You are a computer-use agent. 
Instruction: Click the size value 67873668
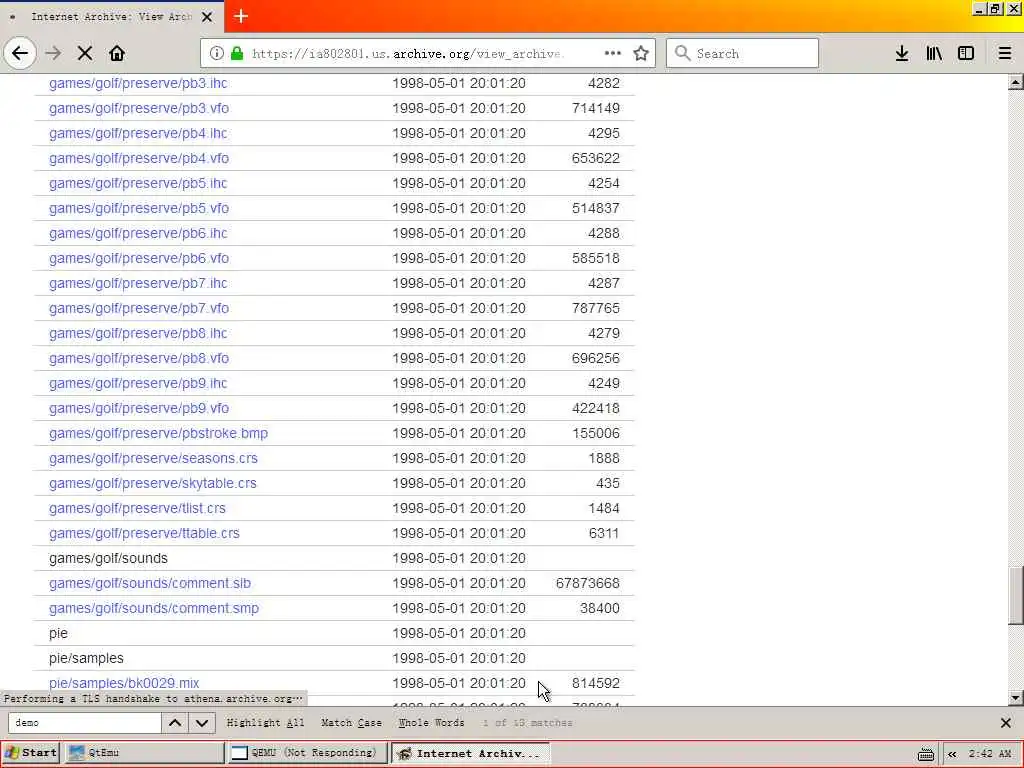[587, 583]
